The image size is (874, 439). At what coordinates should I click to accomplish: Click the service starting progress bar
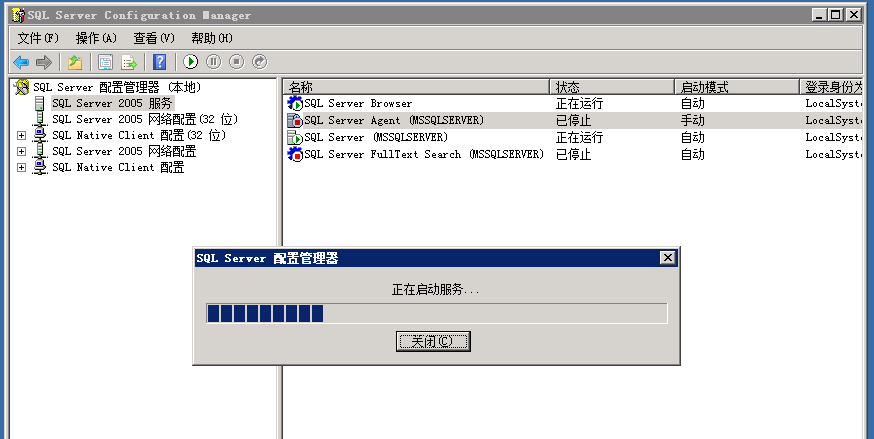(436, 314)
